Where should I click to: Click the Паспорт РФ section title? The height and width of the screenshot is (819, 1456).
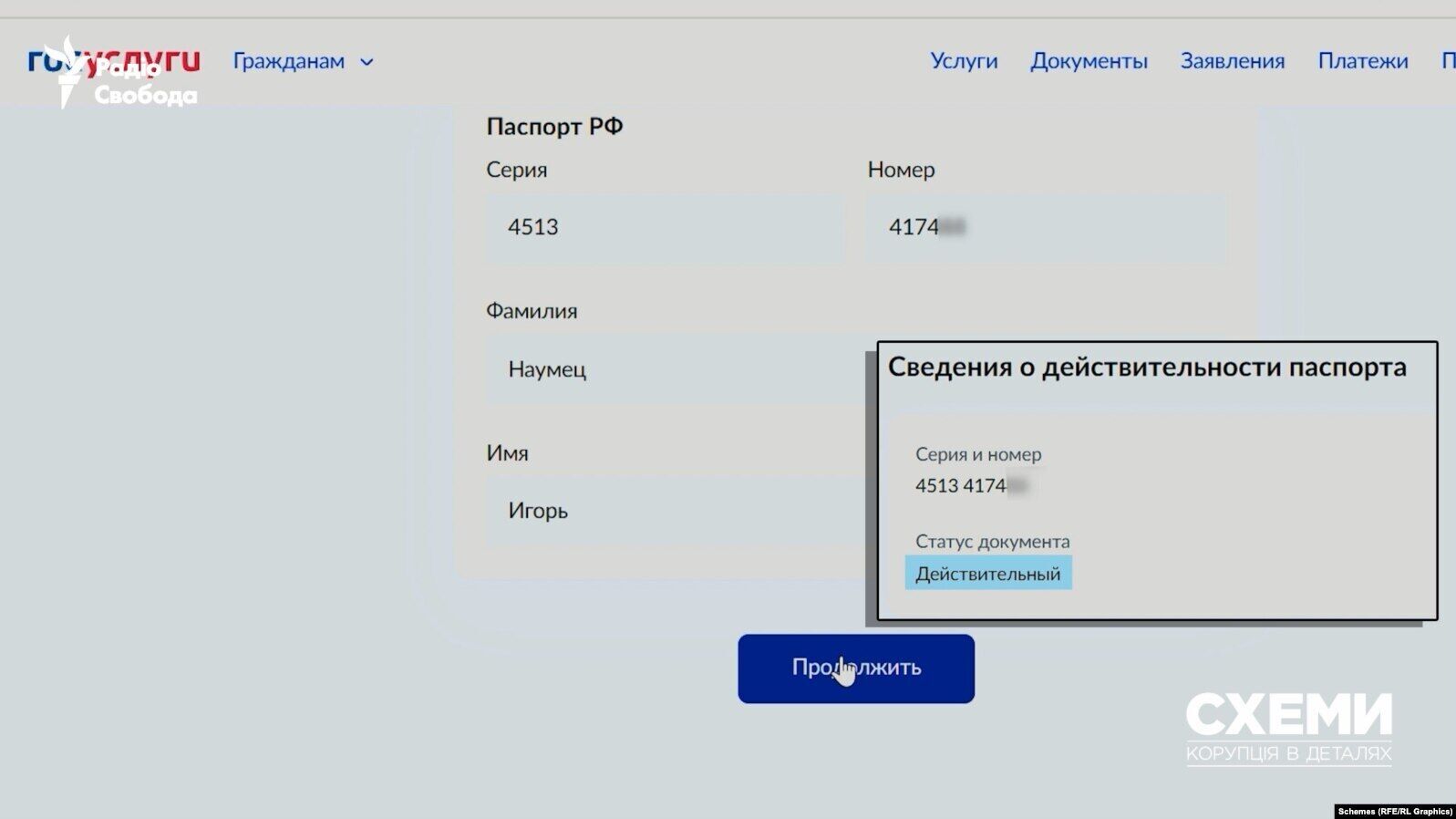click(x=554, y=126)
